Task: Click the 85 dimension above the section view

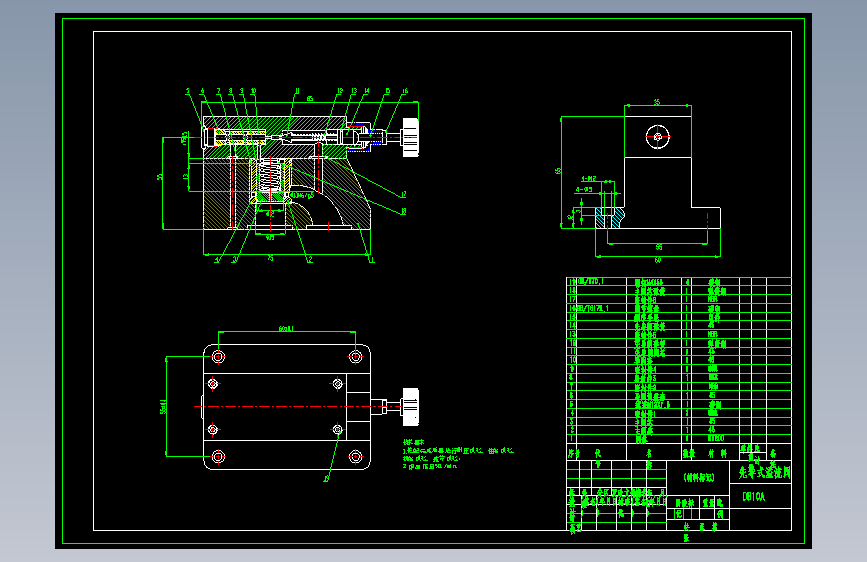Action: click(x=310, y=98)
